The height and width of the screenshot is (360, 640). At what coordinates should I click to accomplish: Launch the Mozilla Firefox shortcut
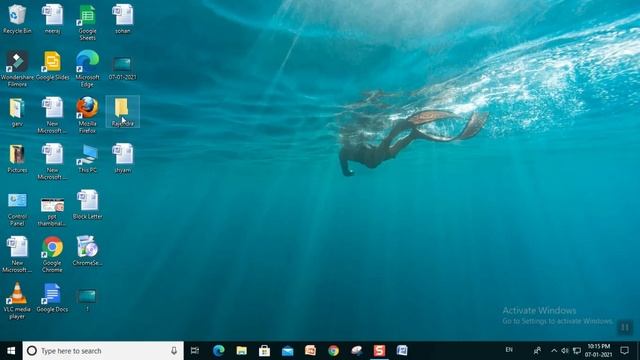(87, 115)
